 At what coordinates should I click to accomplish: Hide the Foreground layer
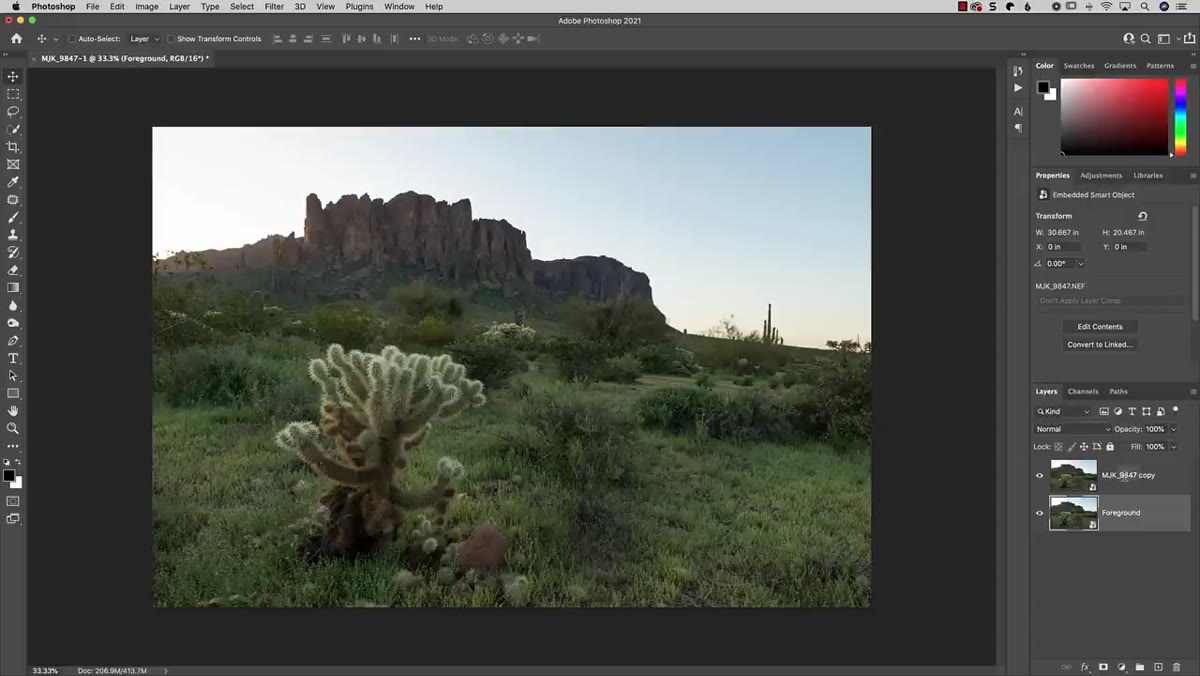tap(1039, 513)
